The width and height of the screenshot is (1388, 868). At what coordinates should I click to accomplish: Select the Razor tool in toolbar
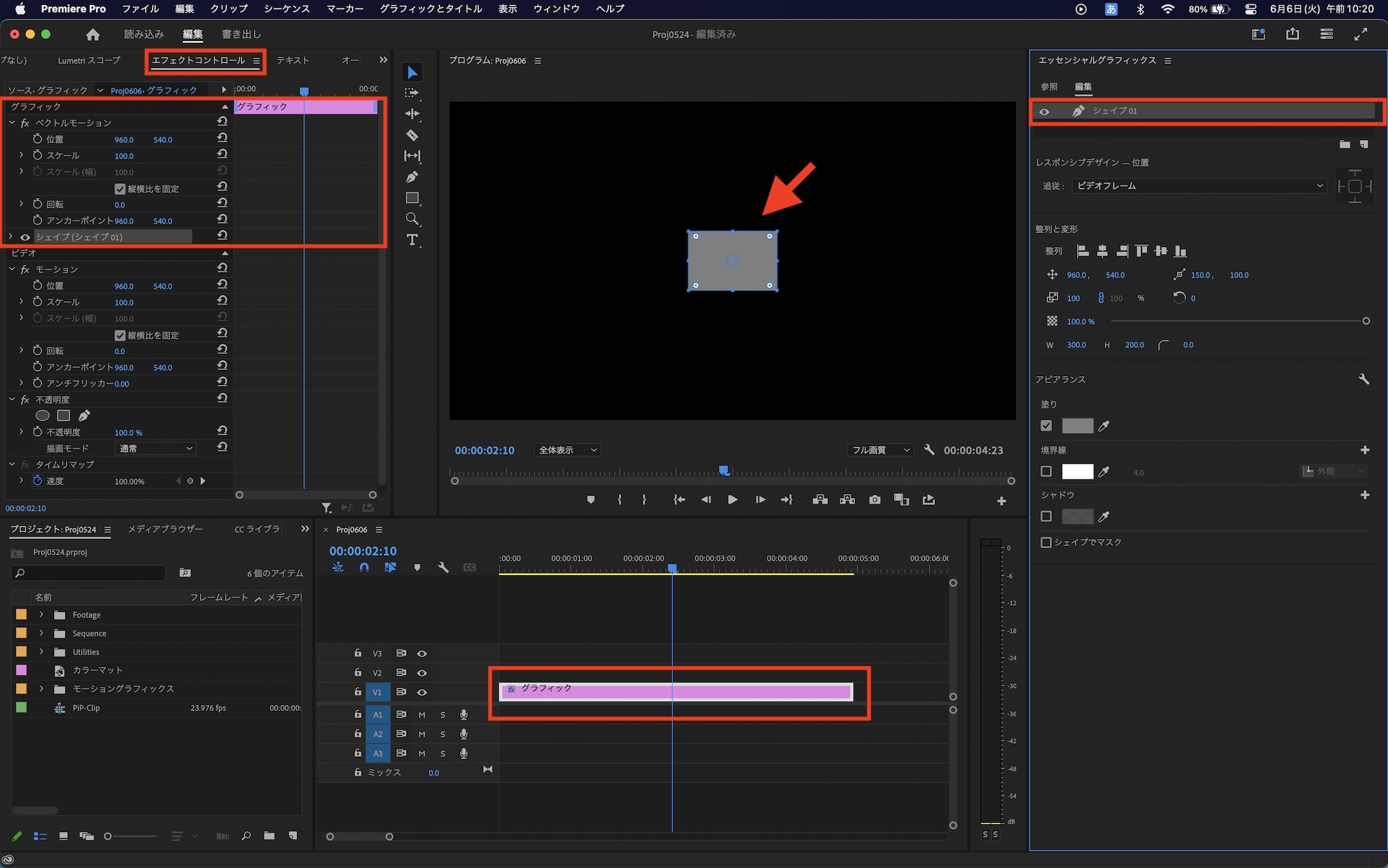coord(412,135)
